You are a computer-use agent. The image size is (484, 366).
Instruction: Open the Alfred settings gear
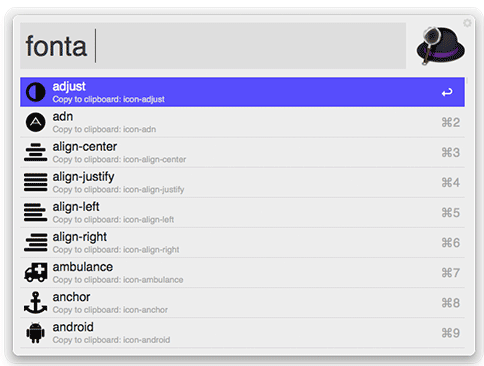[467, 23]
